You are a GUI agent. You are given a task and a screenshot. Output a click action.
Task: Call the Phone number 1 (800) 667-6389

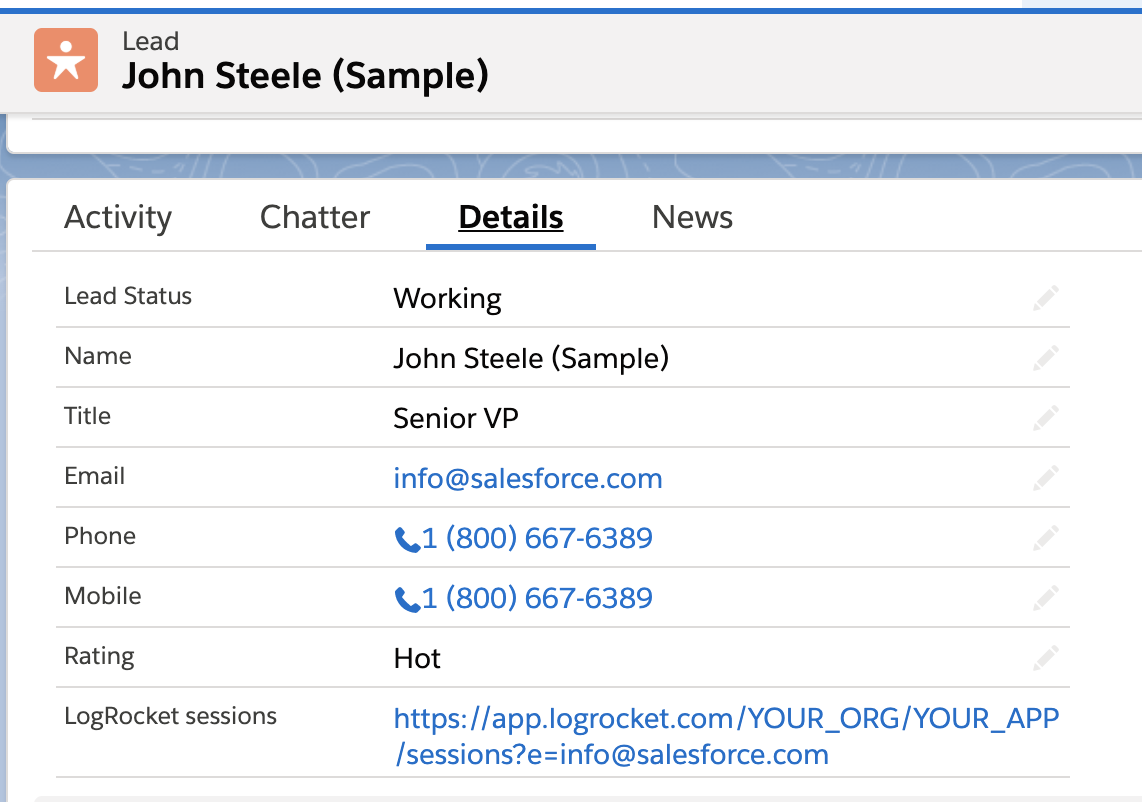pos(537,538)
